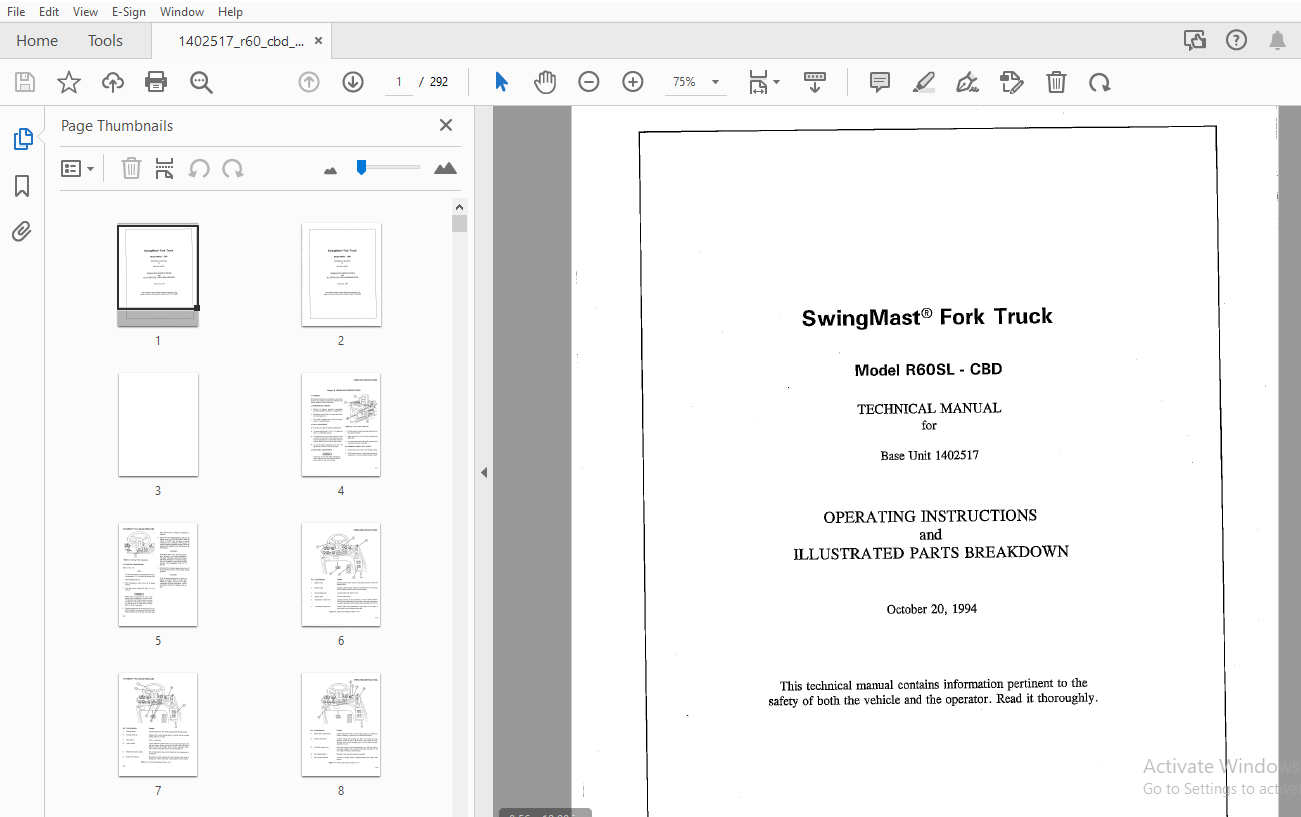Close the Page Thumbnails panel
1301x817 pixels.
tap(446, 125)
